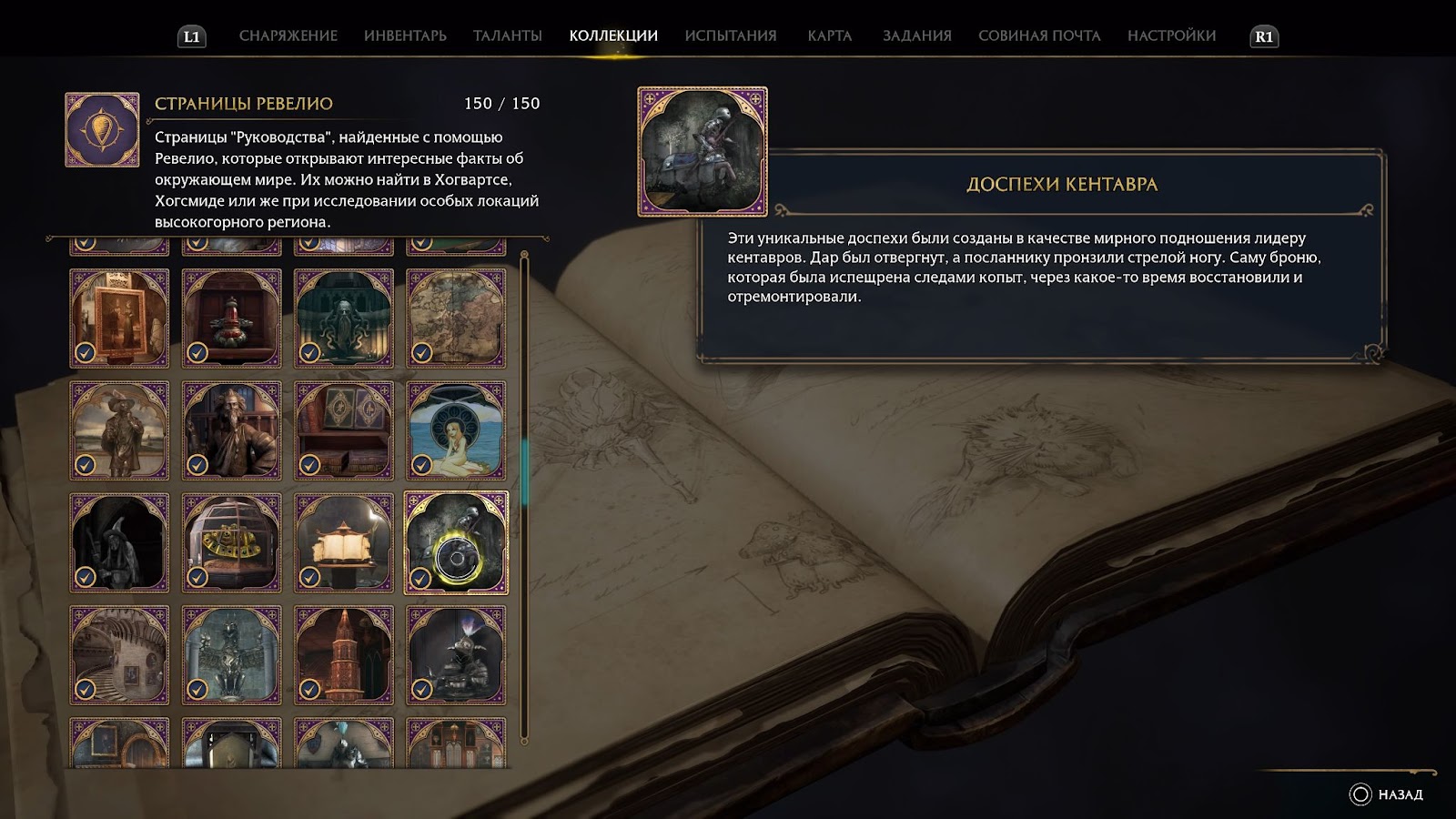The image size is (1456, 819).
Task: Select the mermaid stained glass page thumbnail
Action: click(x=456, y=430)
